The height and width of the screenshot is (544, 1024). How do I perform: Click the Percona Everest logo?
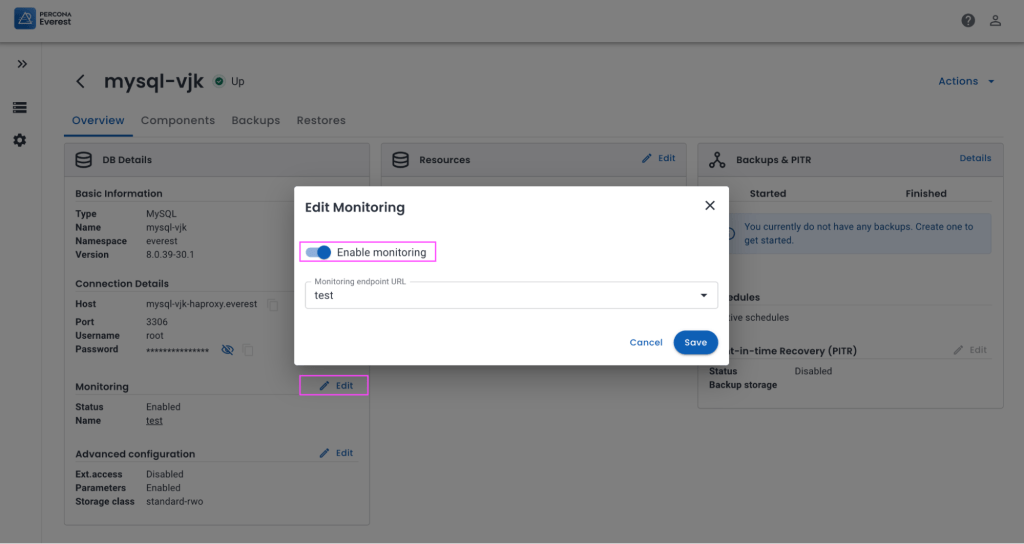(43, 18)
